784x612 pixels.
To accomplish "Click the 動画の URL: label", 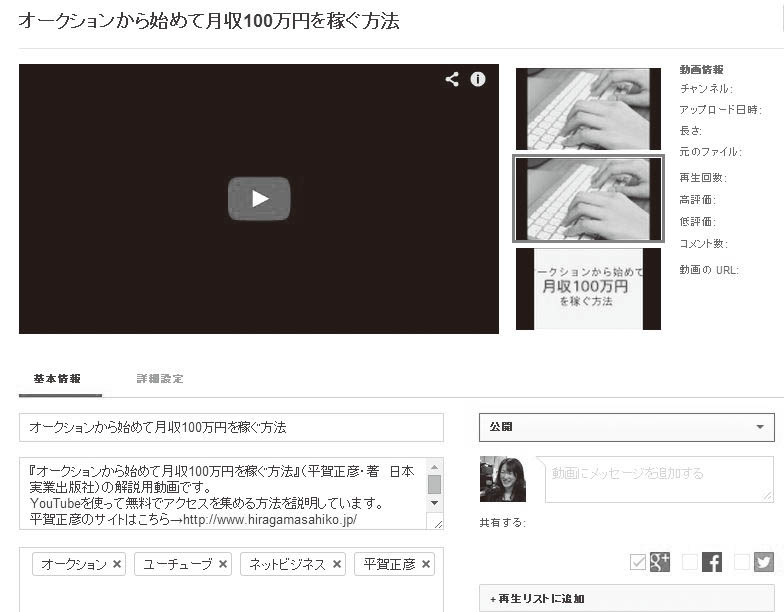I will pos(708,270).
